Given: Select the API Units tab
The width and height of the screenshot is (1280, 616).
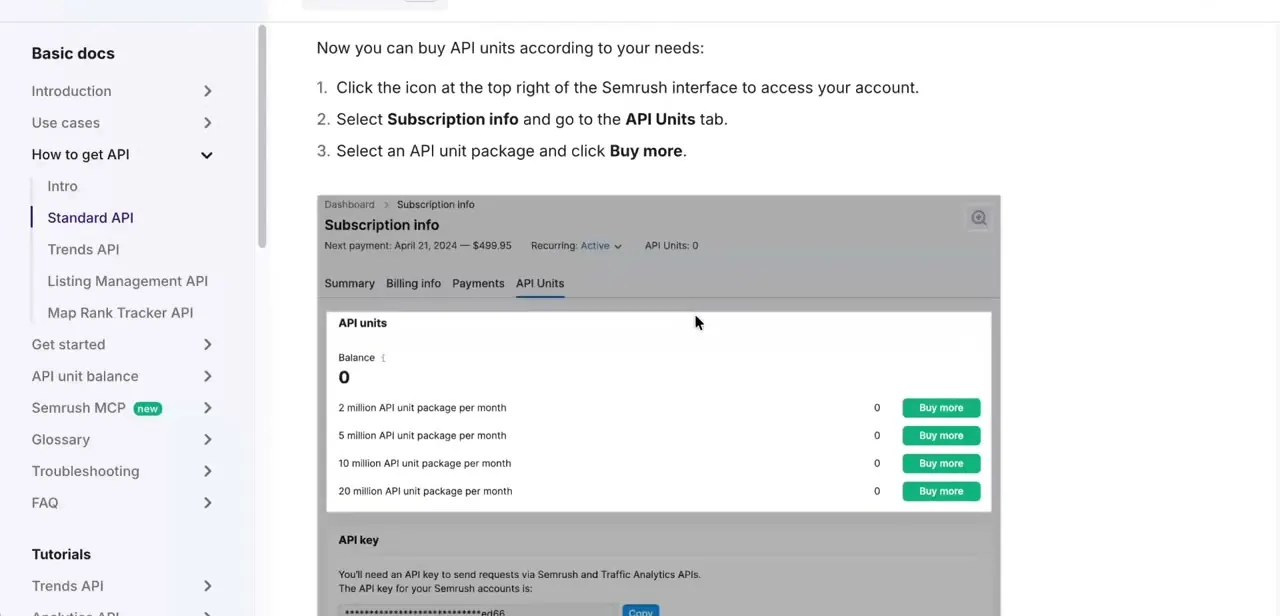Looking at the screenshot, I should 540,284.
